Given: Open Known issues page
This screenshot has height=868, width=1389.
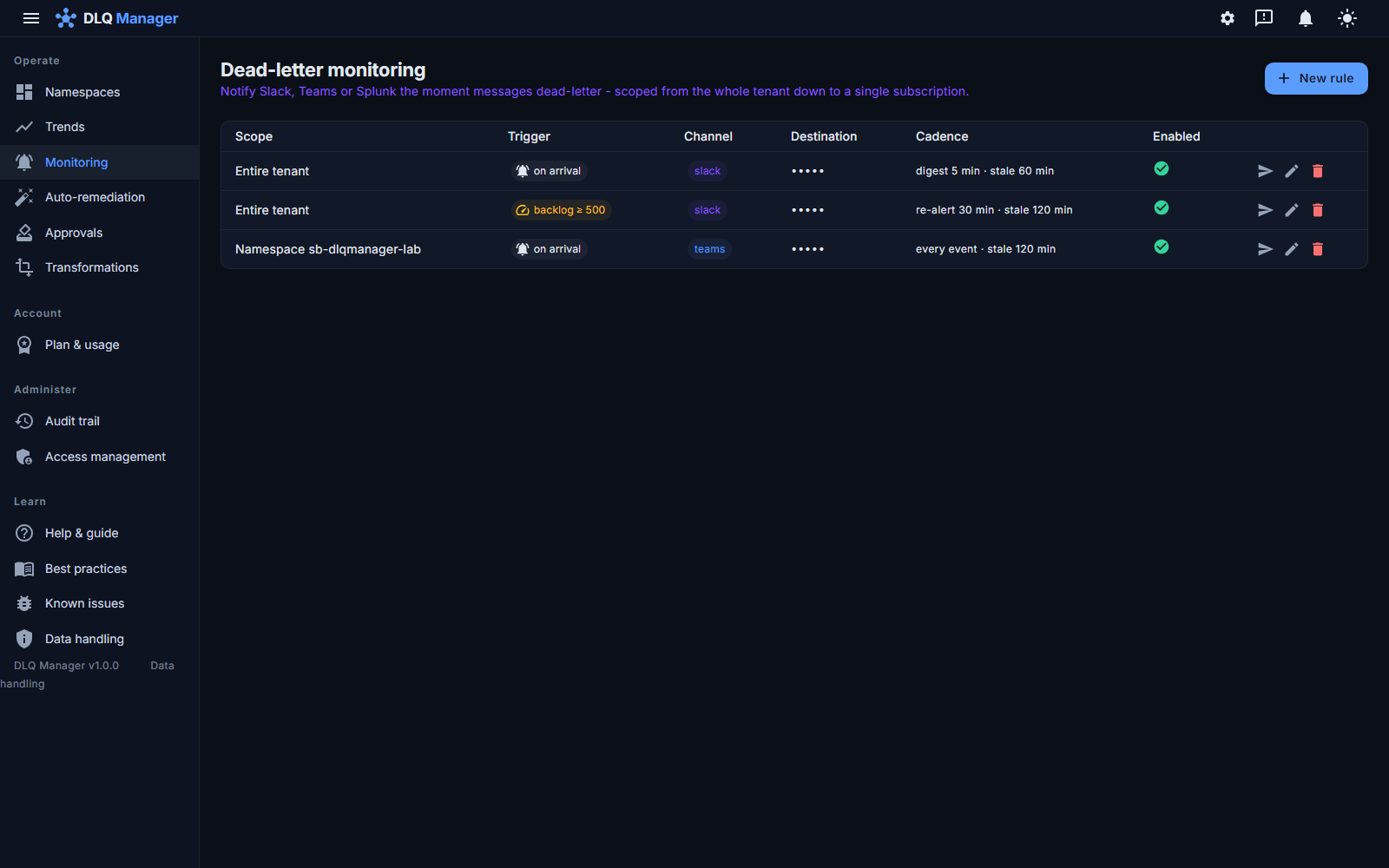Looking at the screenshot, I should click(99, 603).
